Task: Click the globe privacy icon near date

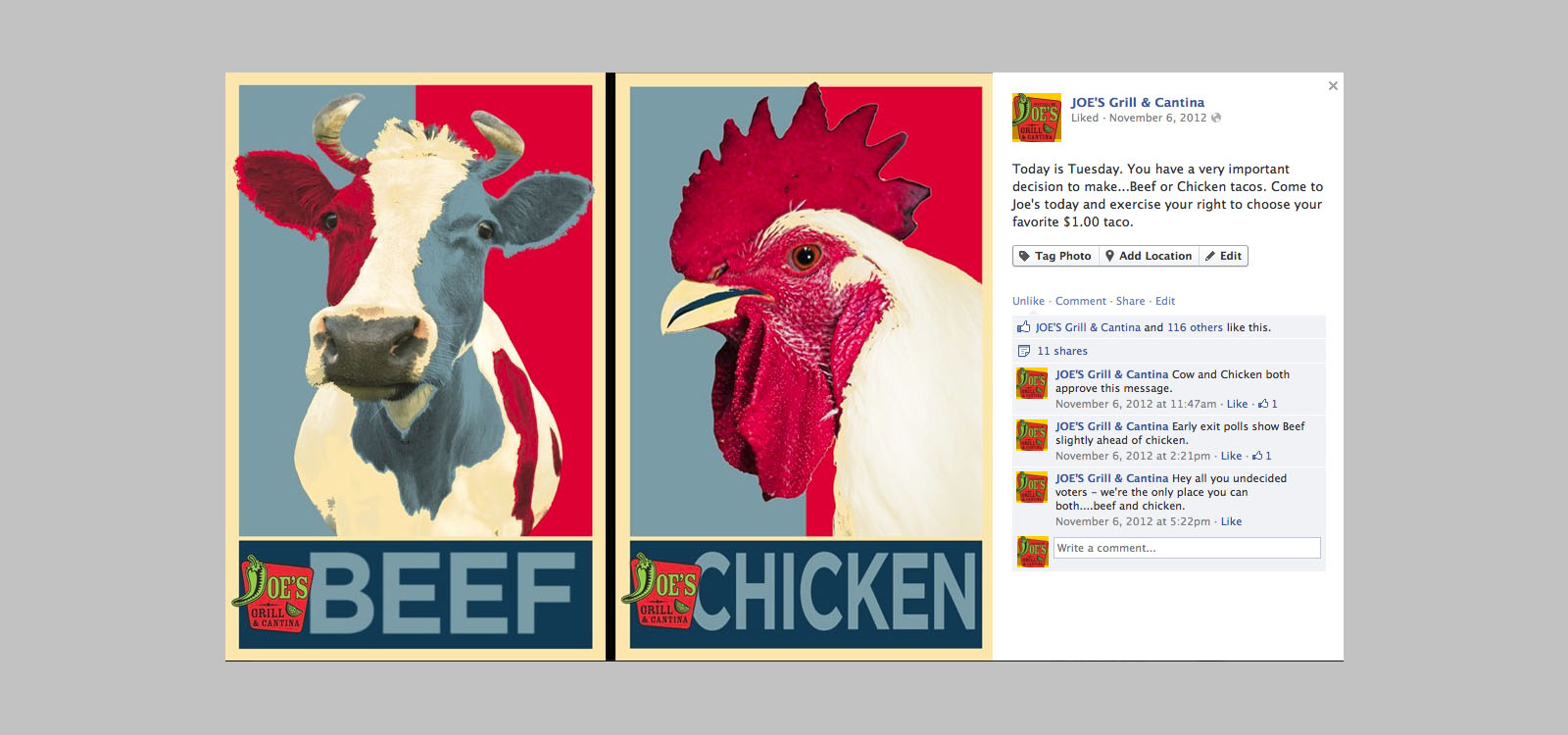Action: point(1216,118)
